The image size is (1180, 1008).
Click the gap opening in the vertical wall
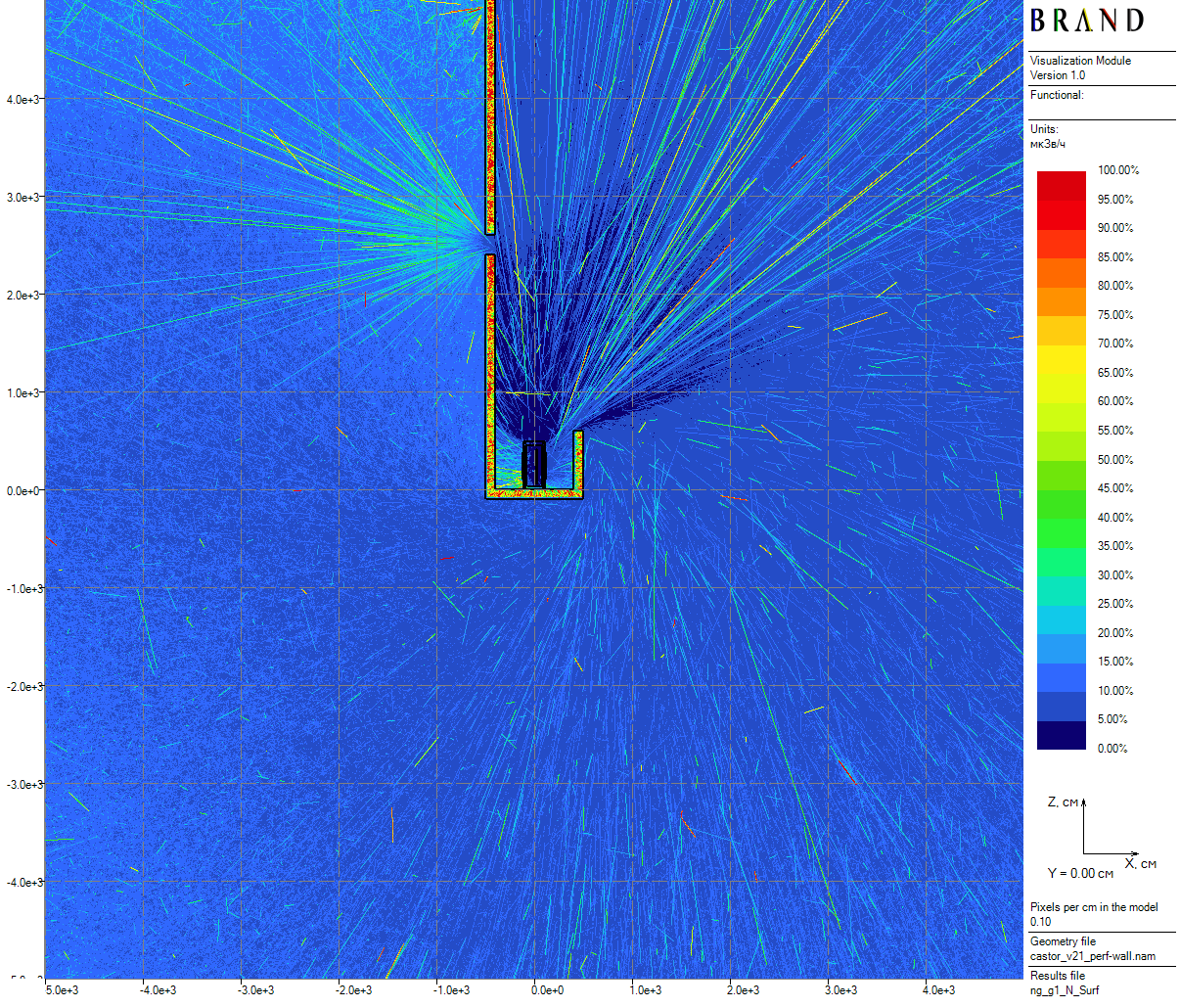pos(490,245)
